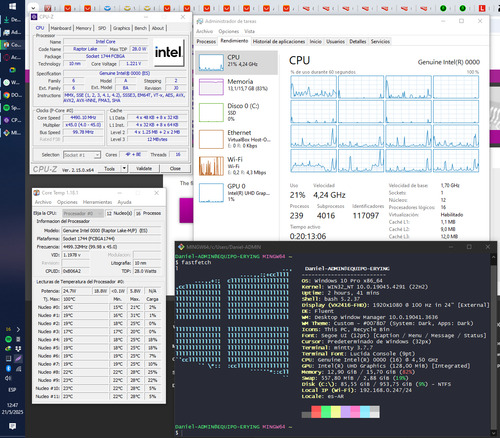Screen dimensions: 500x438
Task: Click the Task Manager title bar icon
Action: click(200, 21)
